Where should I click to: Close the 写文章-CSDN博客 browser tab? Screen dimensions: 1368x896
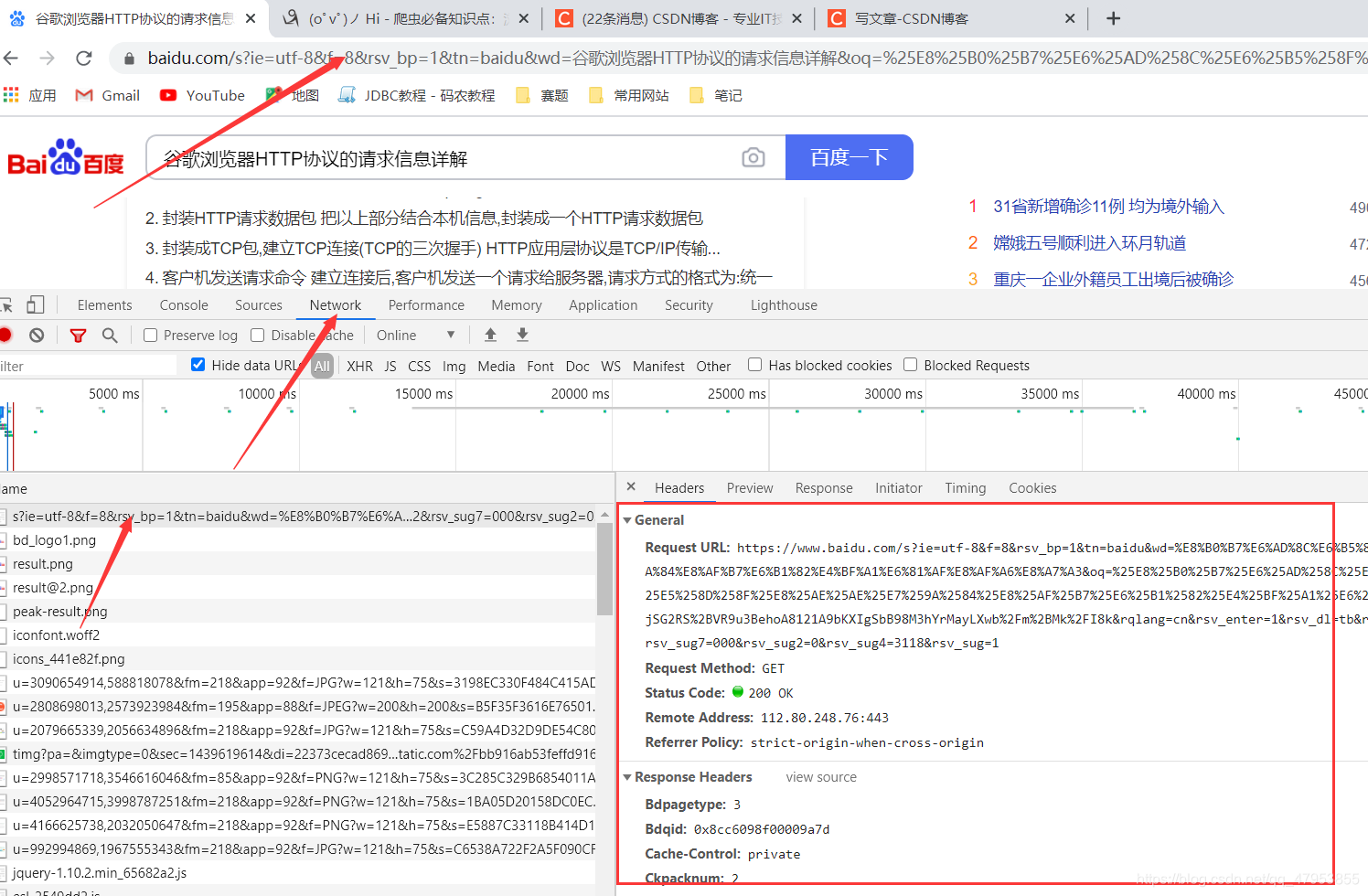tap(1070, 18)
